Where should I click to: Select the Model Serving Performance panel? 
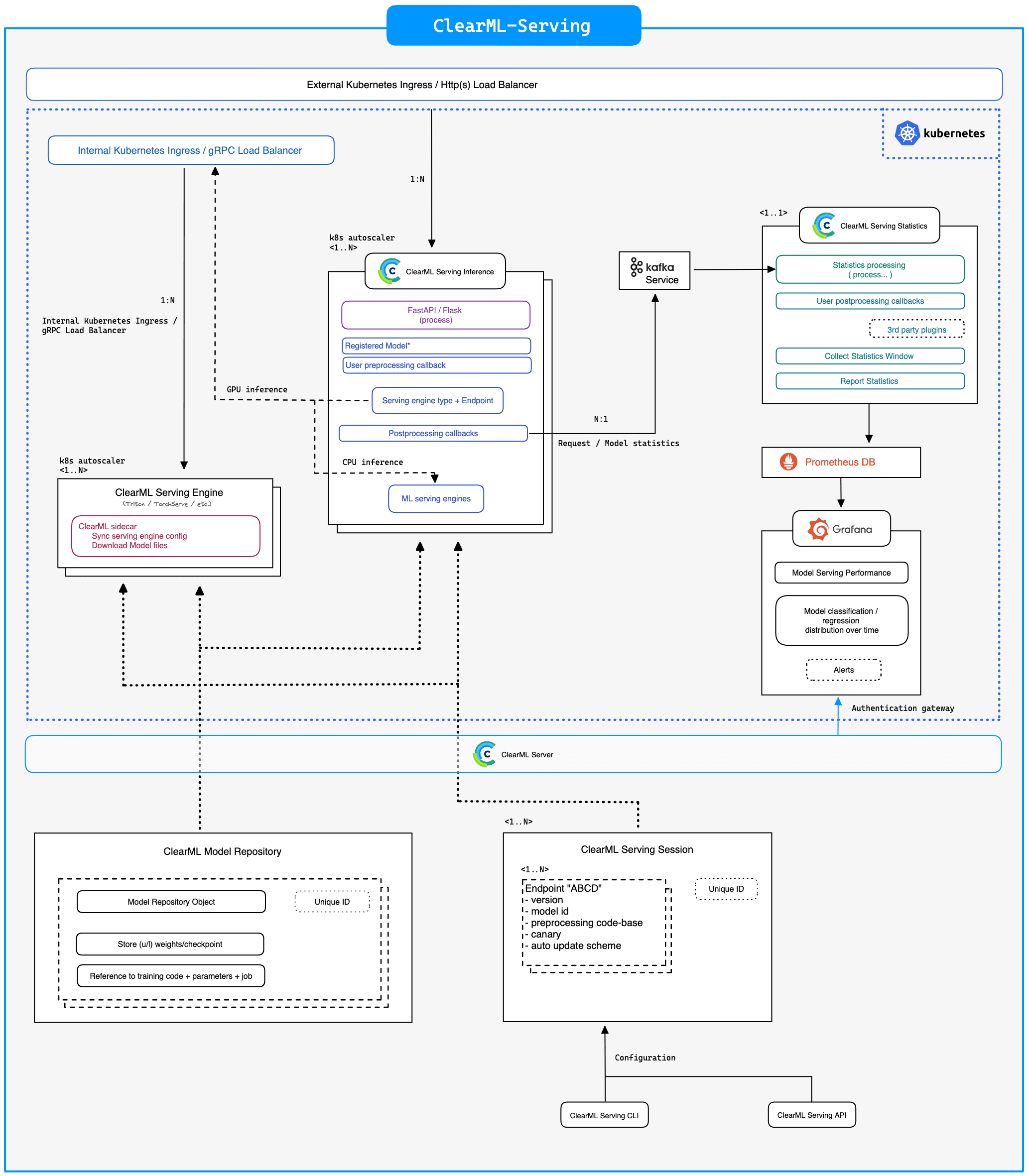[x=841, y=572]
